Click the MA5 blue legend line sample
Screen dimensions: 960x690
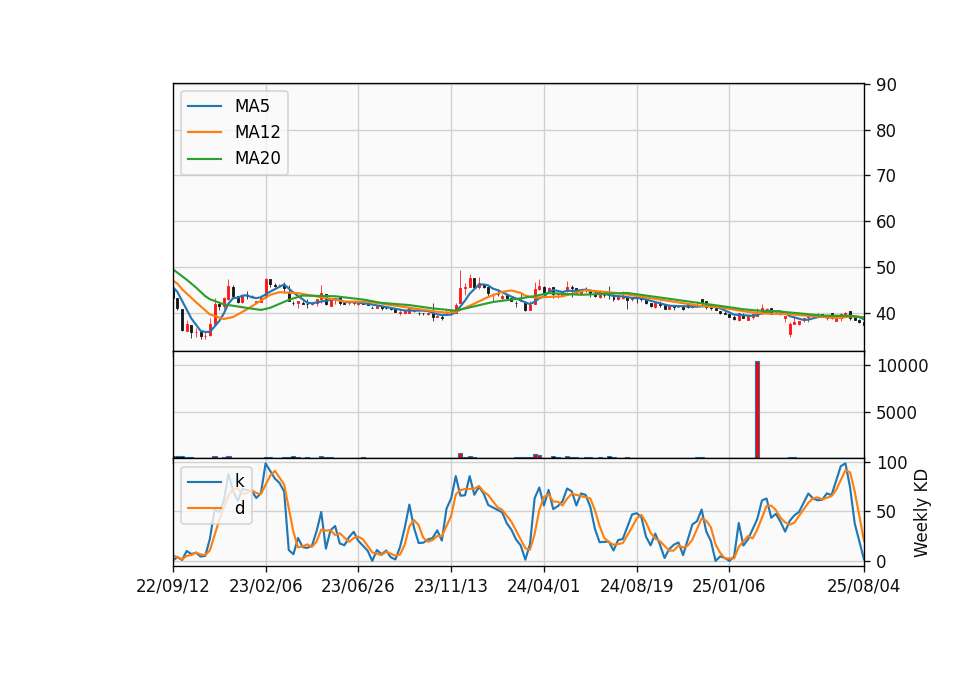pyautogui.click(x=204, y=106)
